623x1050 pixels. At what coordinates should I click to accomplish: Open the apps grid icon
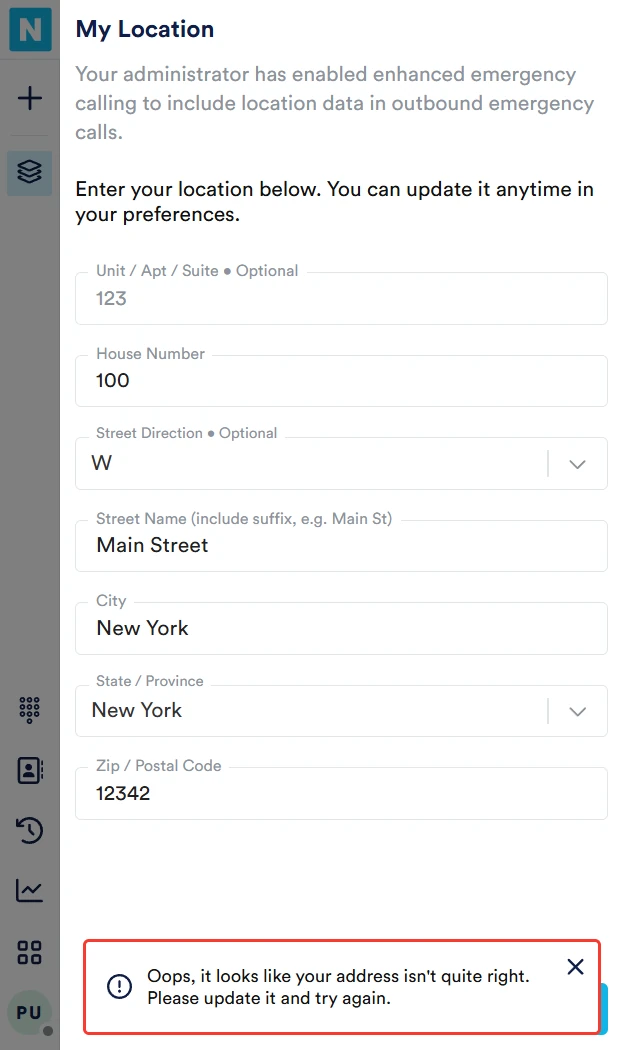click(x=29, y=952)
